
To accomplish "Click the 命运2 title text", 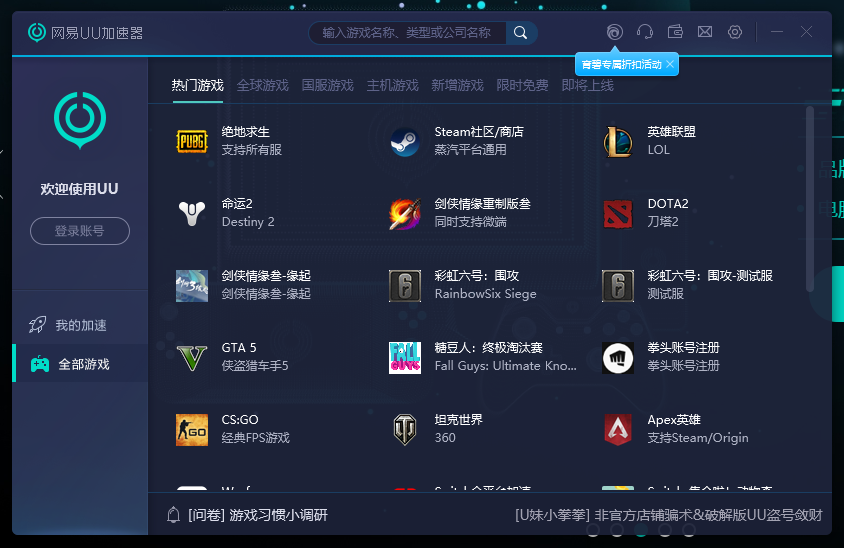I will click(x=237, y=204).
